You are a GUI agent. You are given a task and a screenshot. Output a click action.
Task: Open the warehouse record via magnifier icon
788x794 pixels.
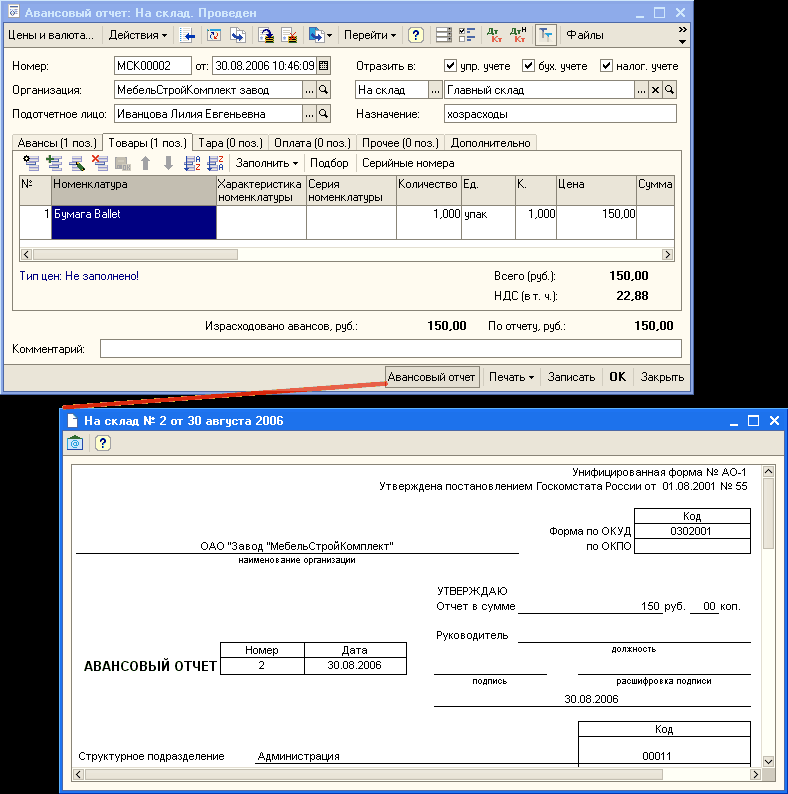669,90
